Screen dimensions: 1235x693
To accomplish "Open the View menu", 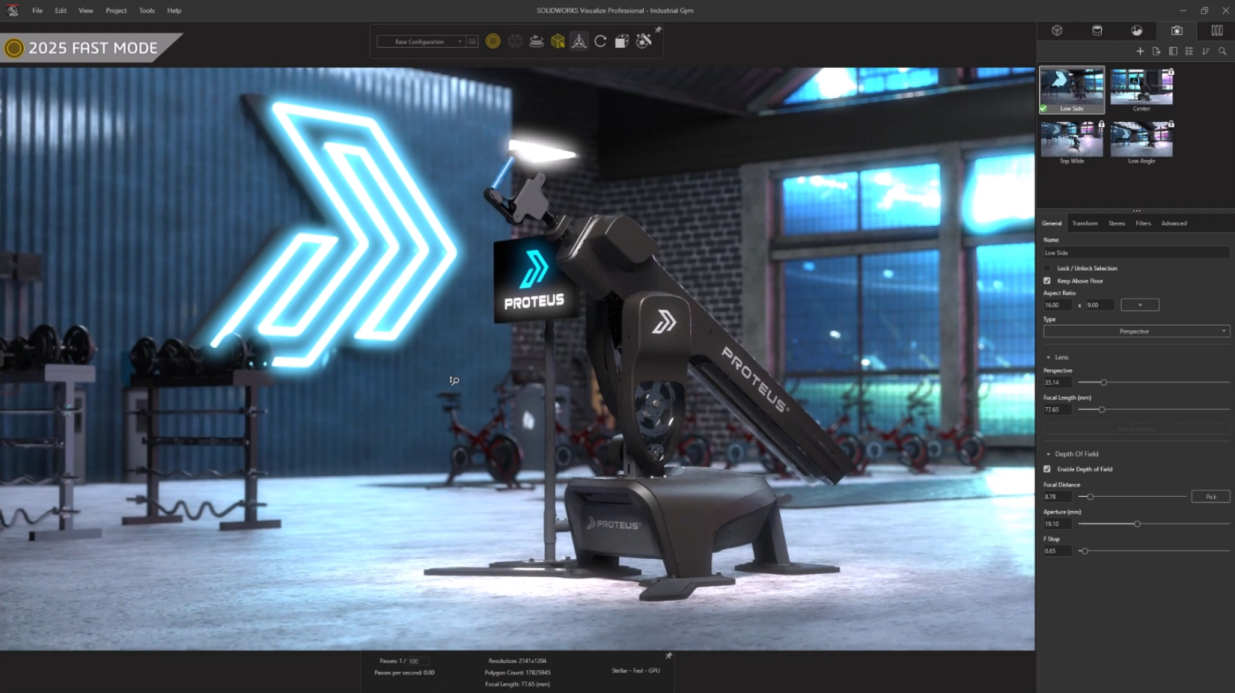I will [86, 10].
